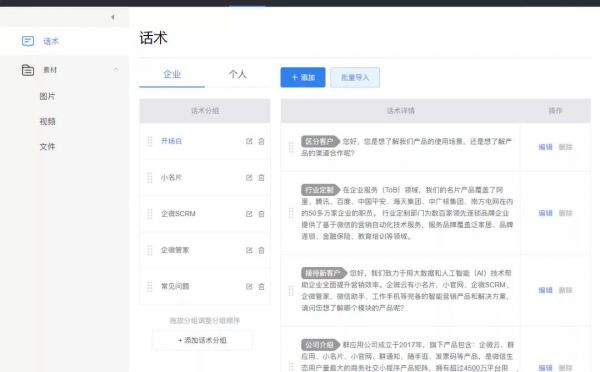Open 文件 under 素材
This screenshot has width=600, height=372.
(47, 147)
